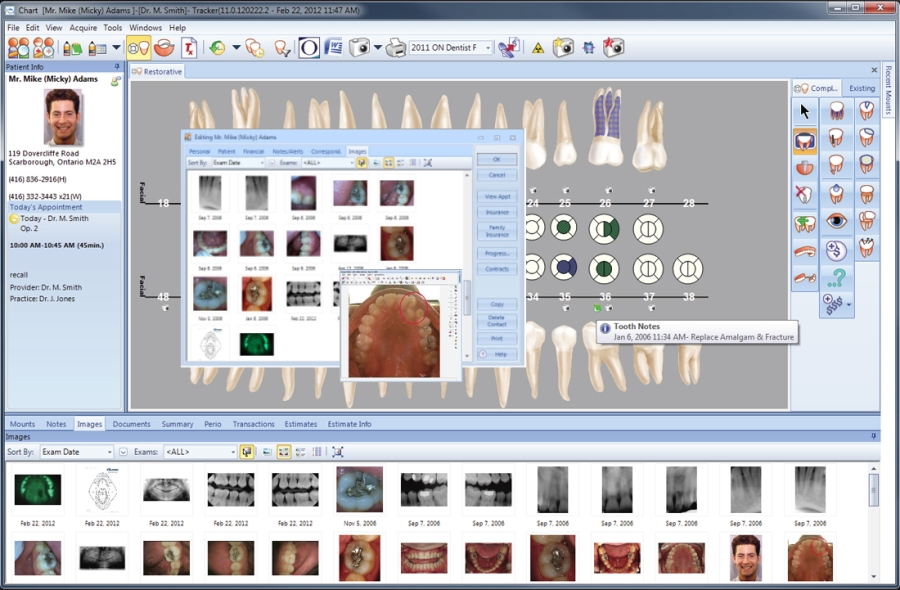
Task: Toggle thumbnail view in the bottom Images toolbar
Action: click(283, 452)
